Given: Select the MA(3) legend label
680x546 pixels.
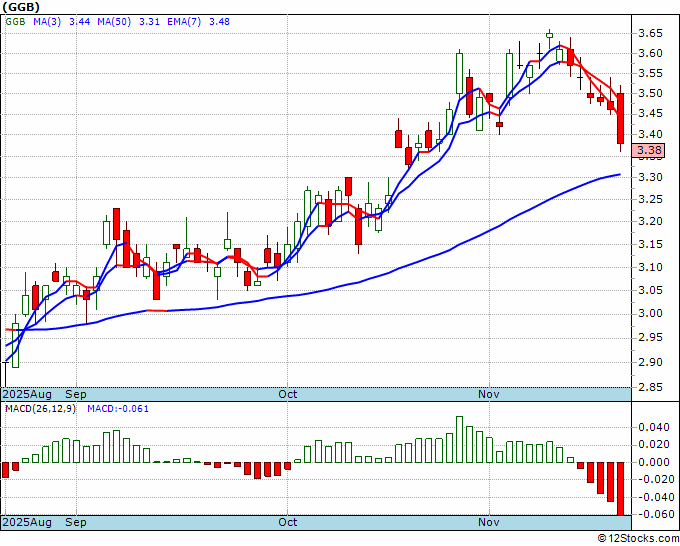Looking at the screenshot, I should click(x=47, y=21).
